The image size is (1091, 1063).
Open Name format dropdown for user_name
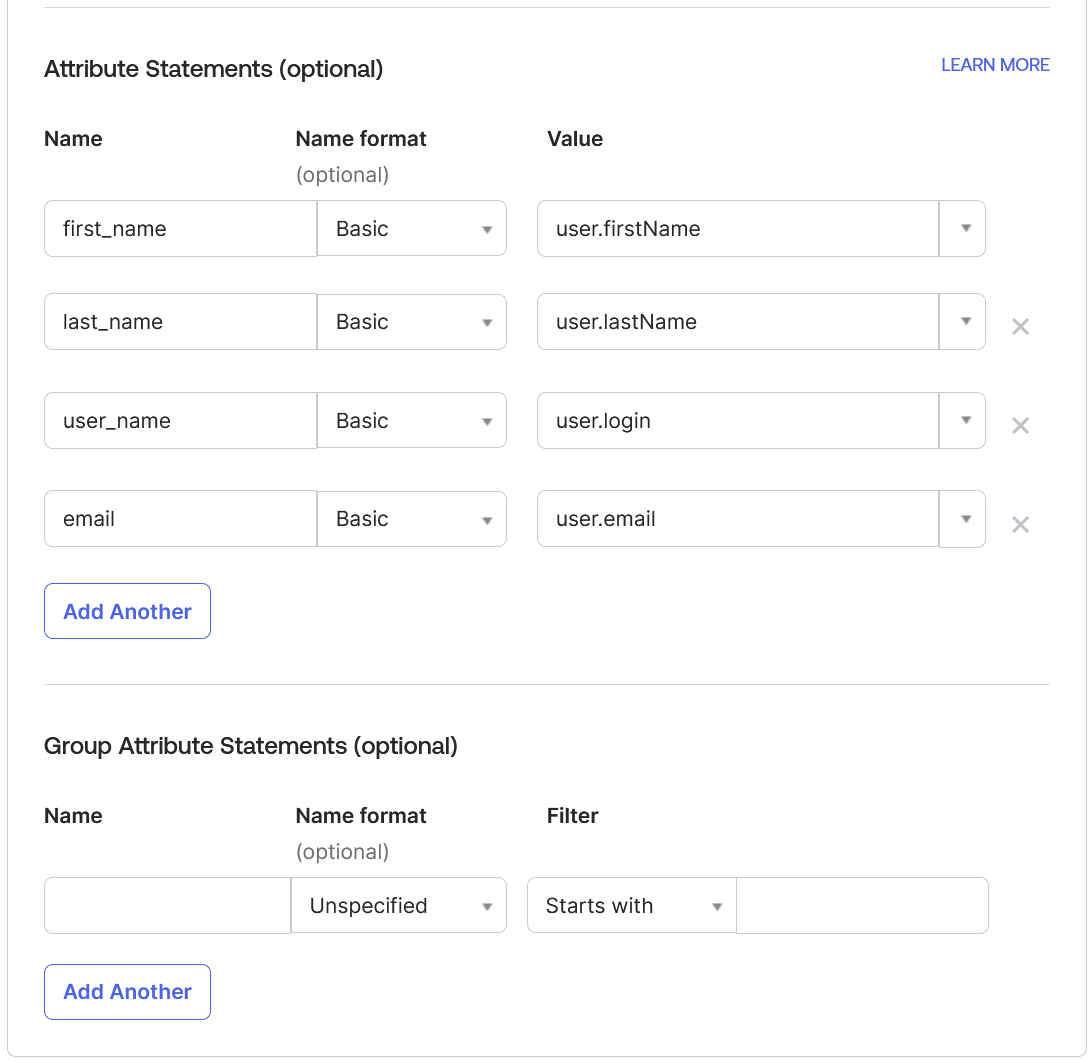click(x=412, y=421)
